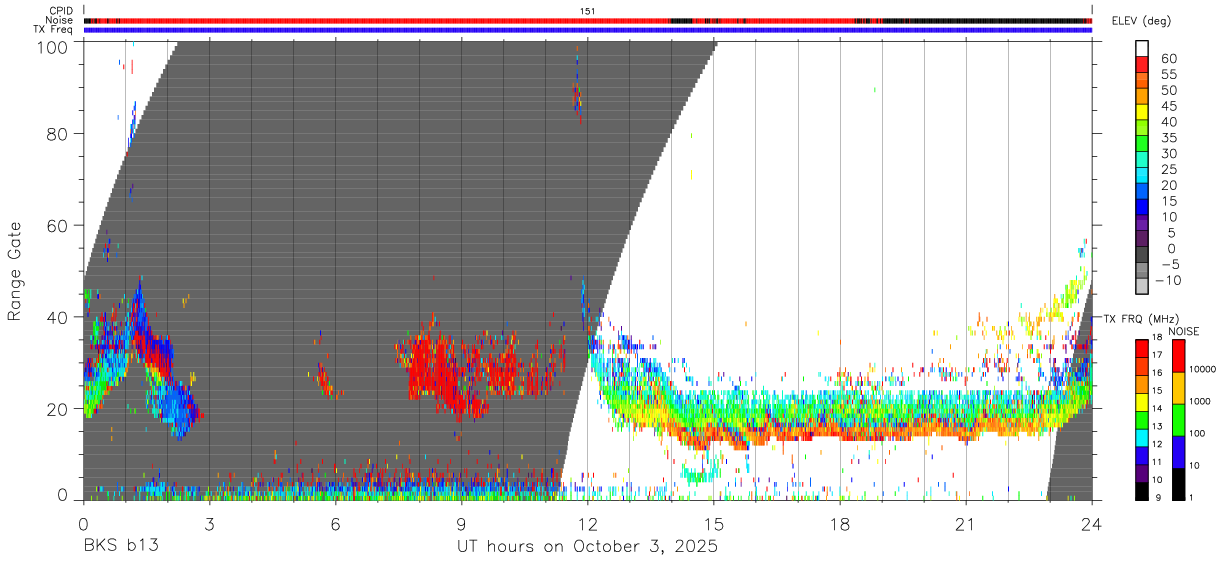Click range gate tick label 40 on y-axis
The width and height of the screenshot is (1228, 567).
pos(57,317)
